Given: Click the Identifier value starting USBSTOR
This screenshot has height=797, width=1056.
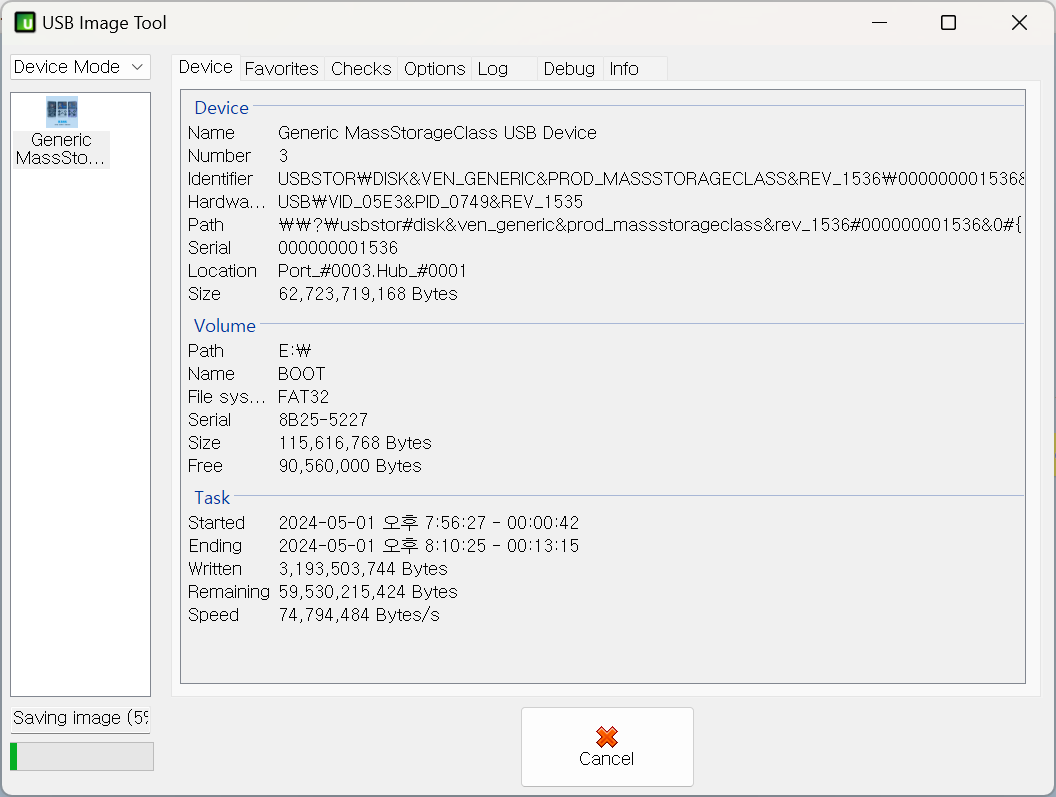Looking at the screenshot, I should [x=651, y=179].
